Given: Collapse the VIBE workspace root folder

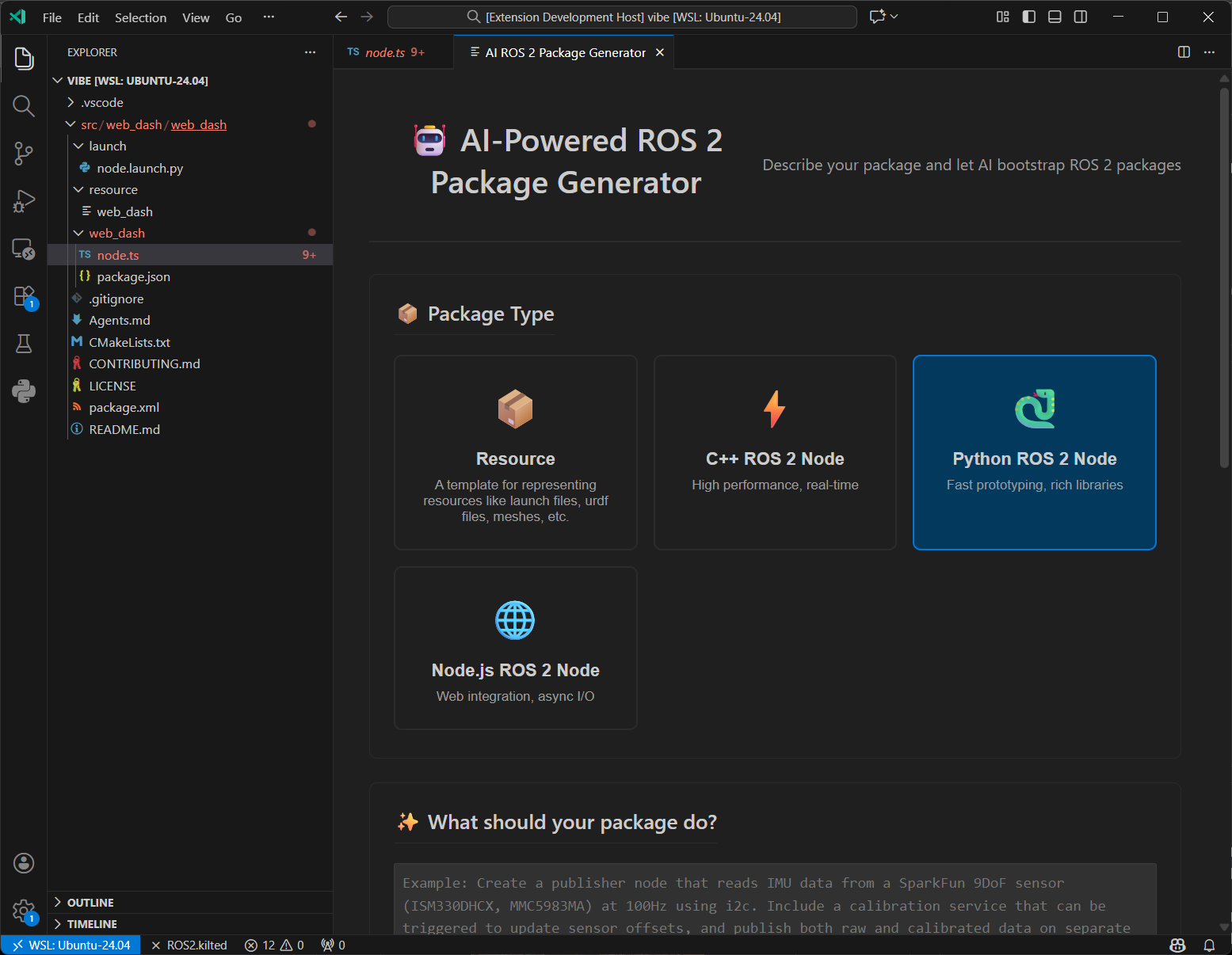Looking at the screenshot, I should coord(190,81).
